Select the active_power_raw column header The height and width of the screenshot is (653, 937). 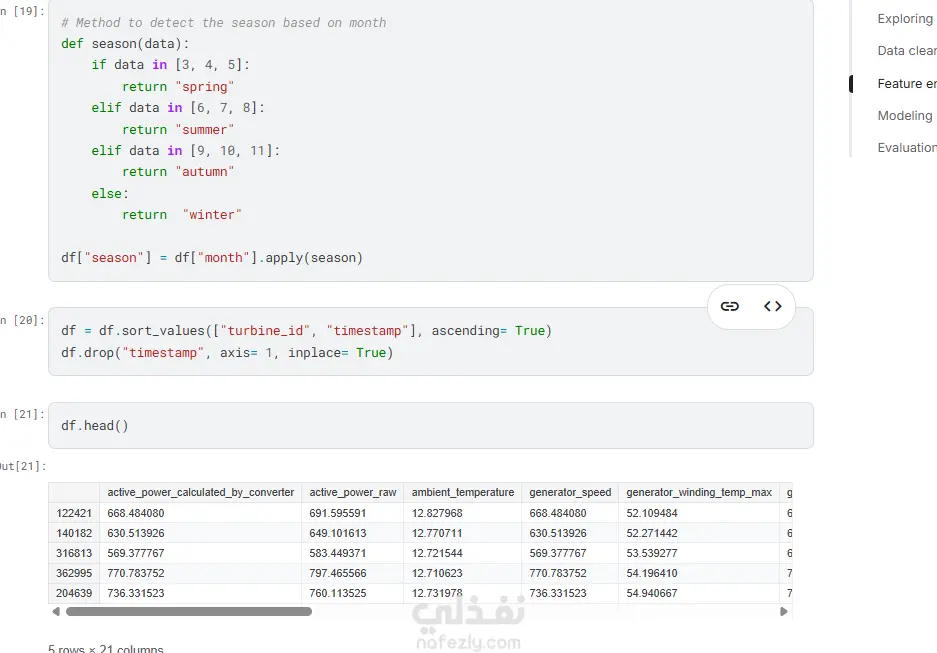coord(353,492)
